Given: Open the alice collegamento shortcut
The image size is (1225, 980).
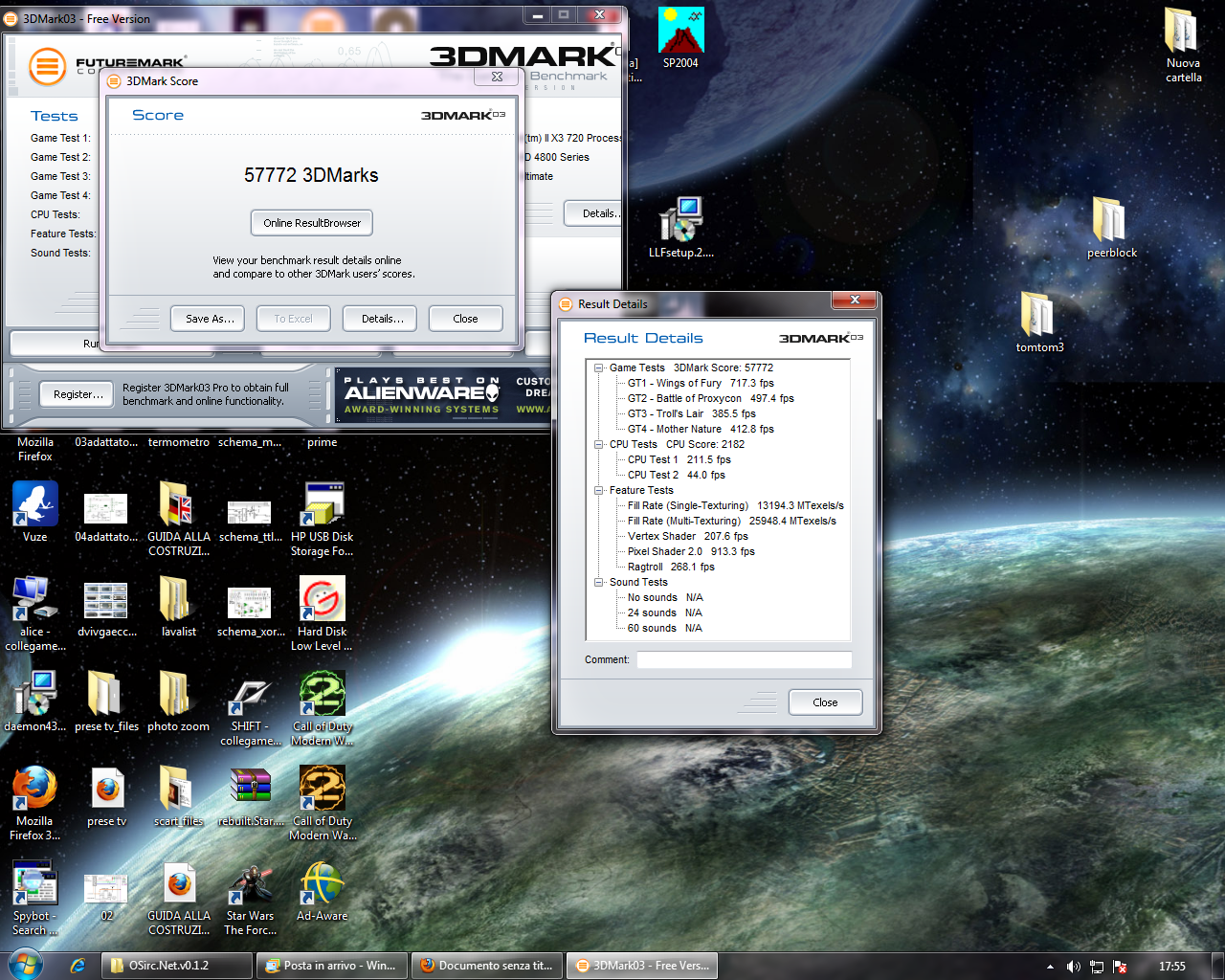Looking at the screenshot, I should [35, 612].
